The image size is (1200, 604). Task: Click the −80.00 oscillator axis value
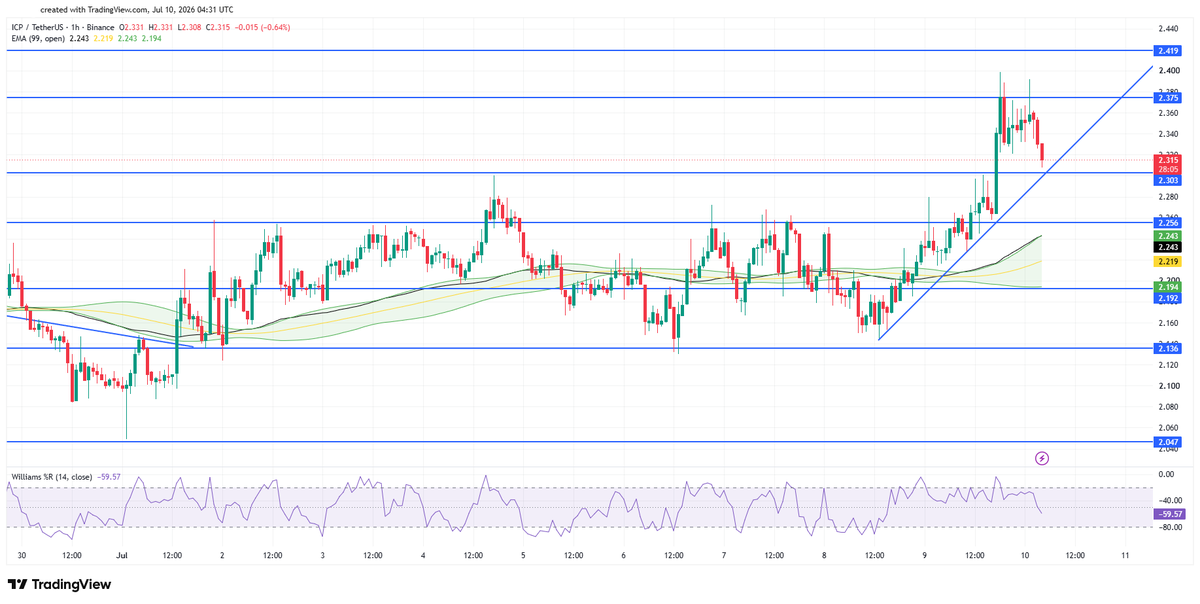pyautogui.click(x=1168, y=528)
